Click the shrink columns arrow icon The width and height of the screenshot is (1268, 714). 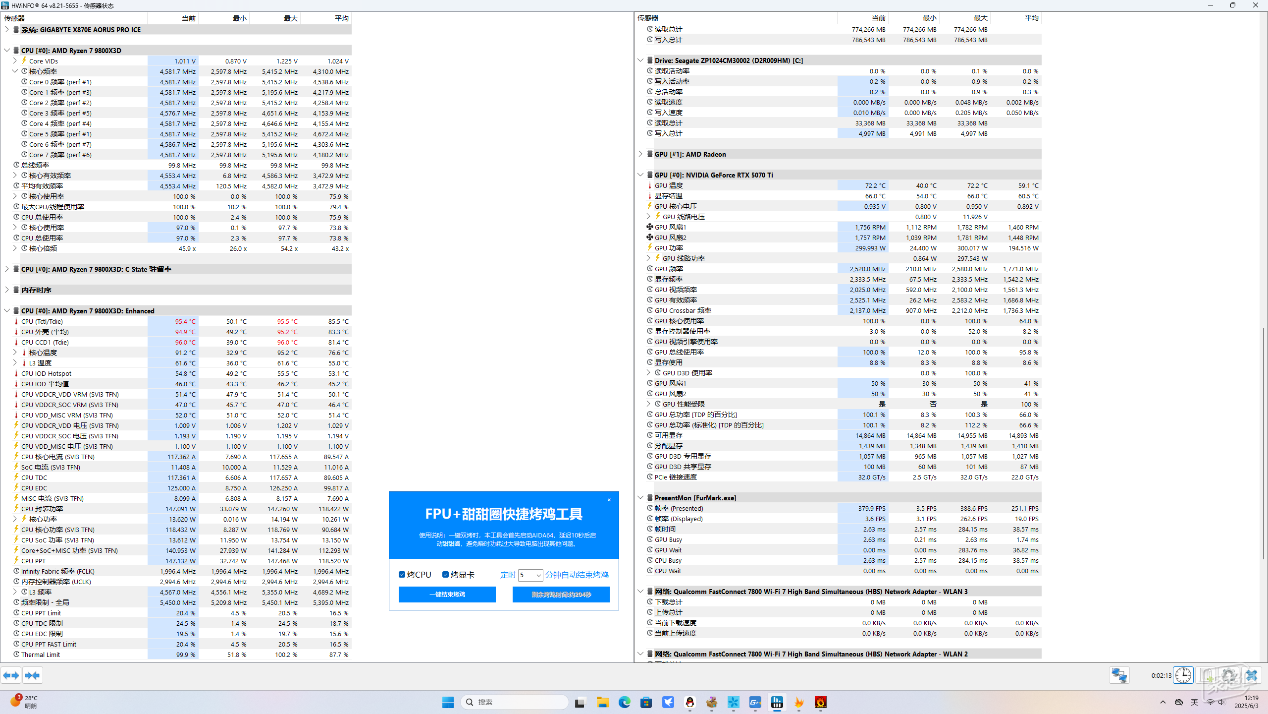tap(32, 675)
